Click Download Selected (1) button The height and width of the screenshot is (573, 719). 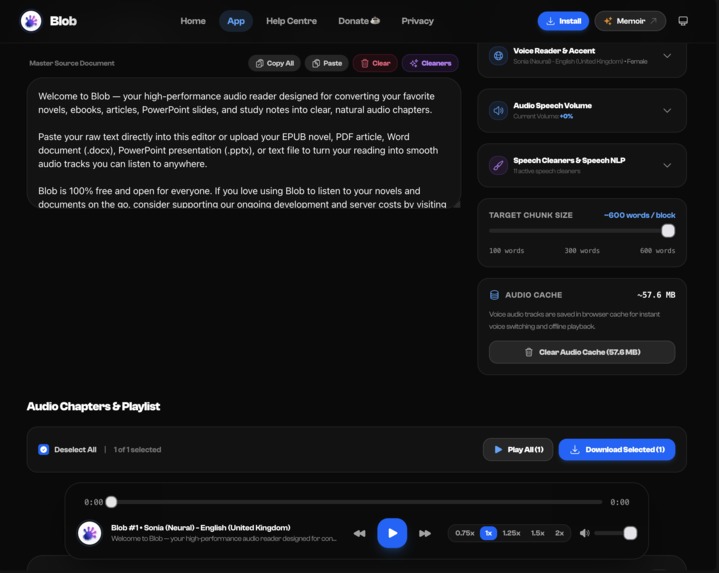tap(617, 450)
